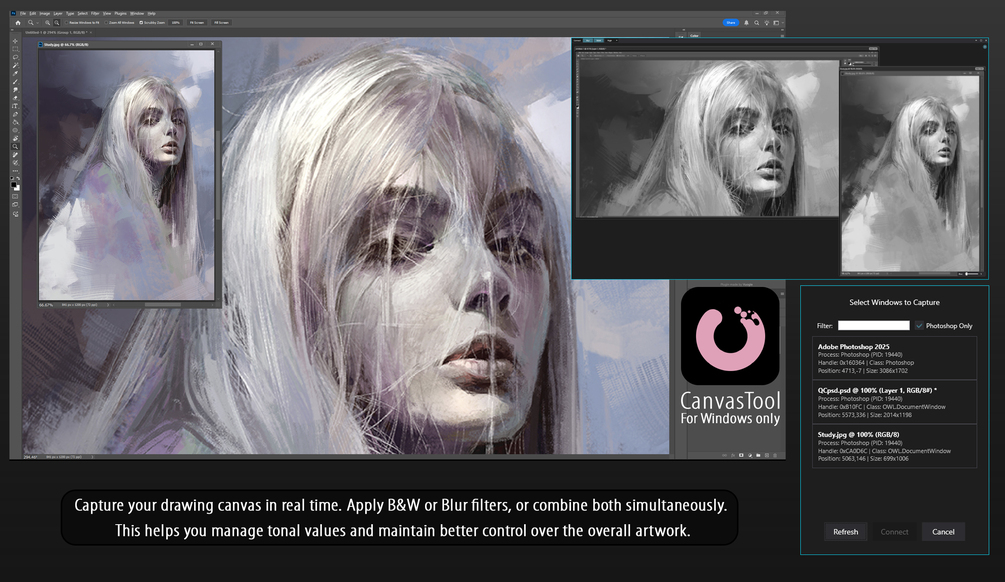Click the blue Share button

click(x=731, y=22)
